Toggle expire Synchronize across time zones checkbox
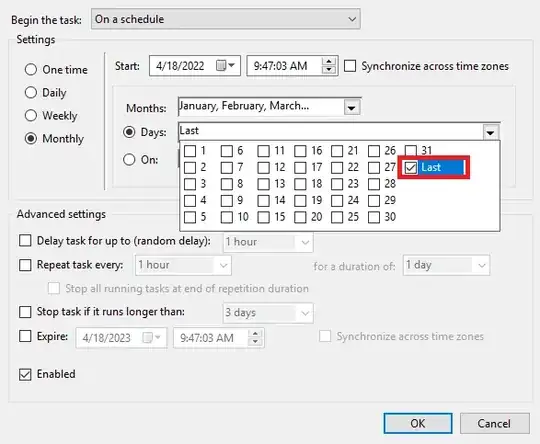 tap(325, 336)
